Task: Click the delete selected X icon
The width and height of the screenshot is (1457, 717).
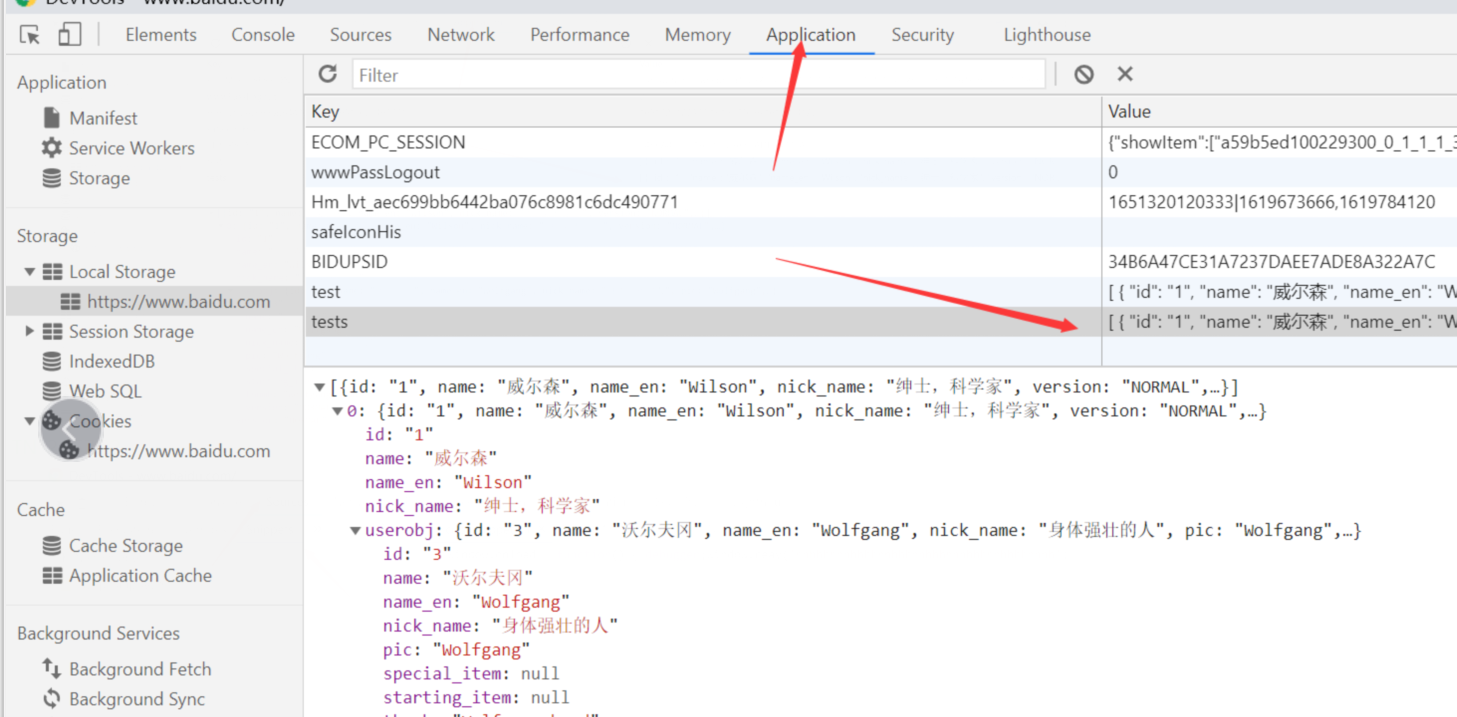Action: click(x=1125, y=74)
